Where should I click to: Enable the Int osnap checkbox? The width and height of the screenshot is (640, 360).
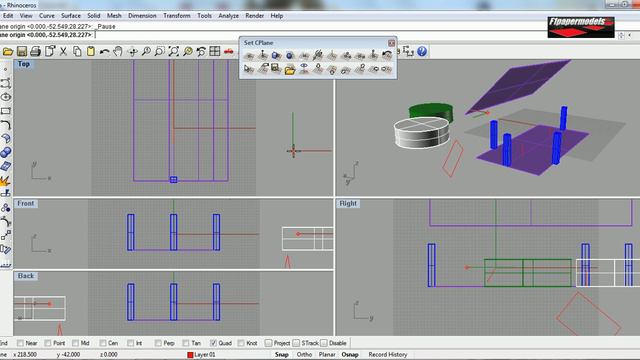pyautogui.click(x=131, y=343)
